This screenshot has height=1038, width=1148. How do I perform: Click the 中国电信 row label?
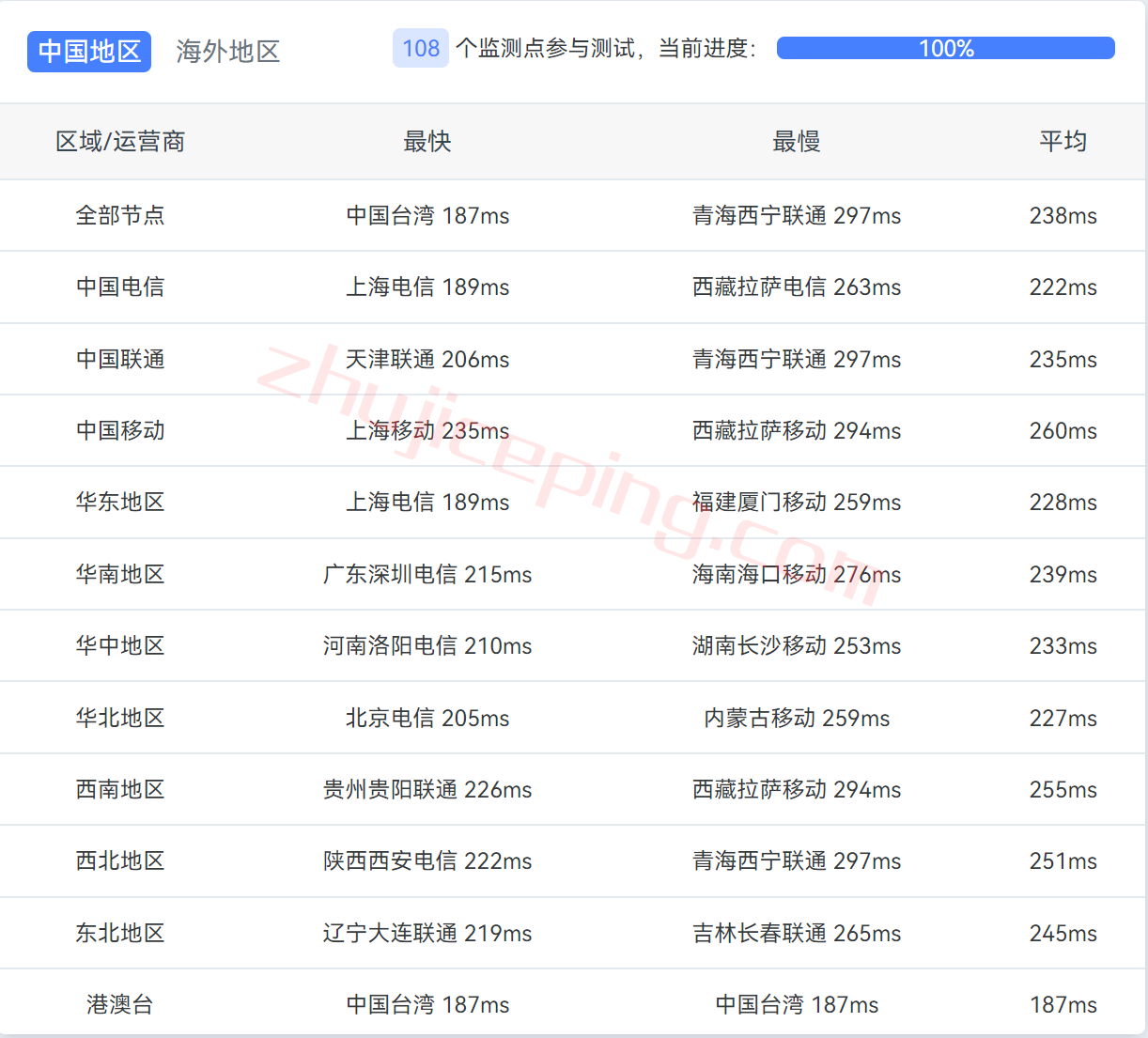[x=120, y=287]
